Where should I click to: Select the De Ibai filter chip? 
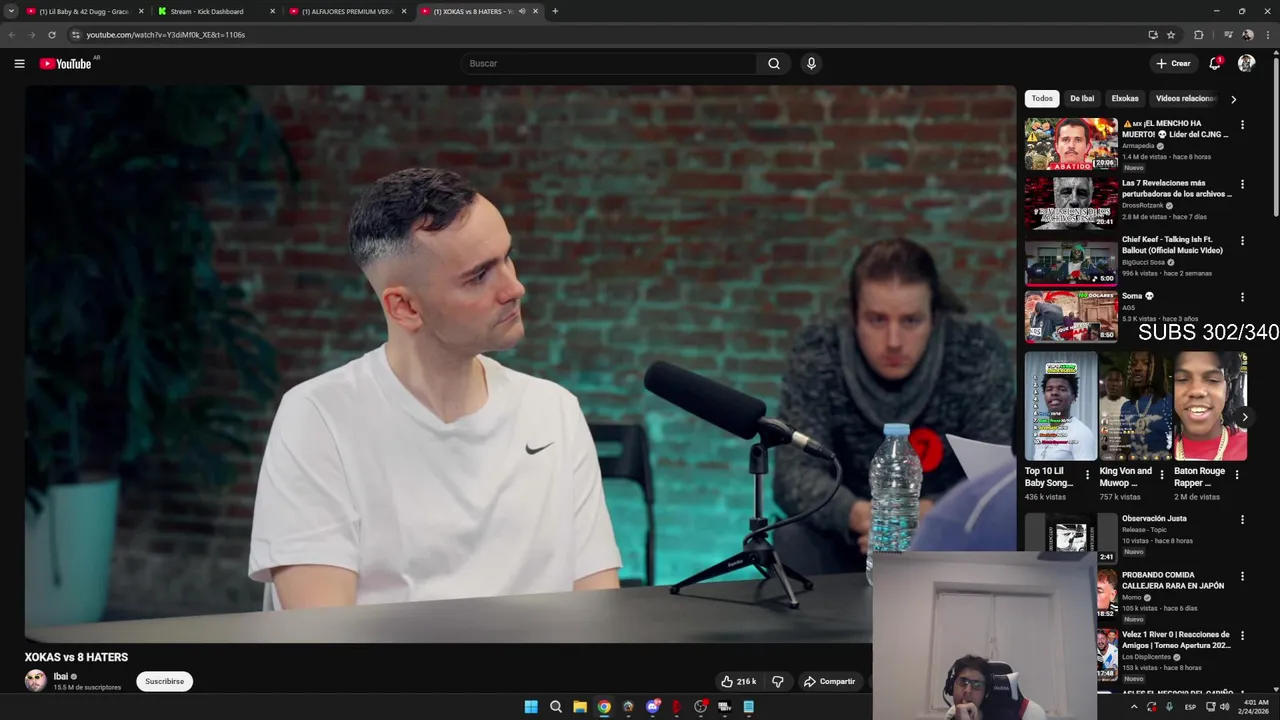click(1082, 99)
